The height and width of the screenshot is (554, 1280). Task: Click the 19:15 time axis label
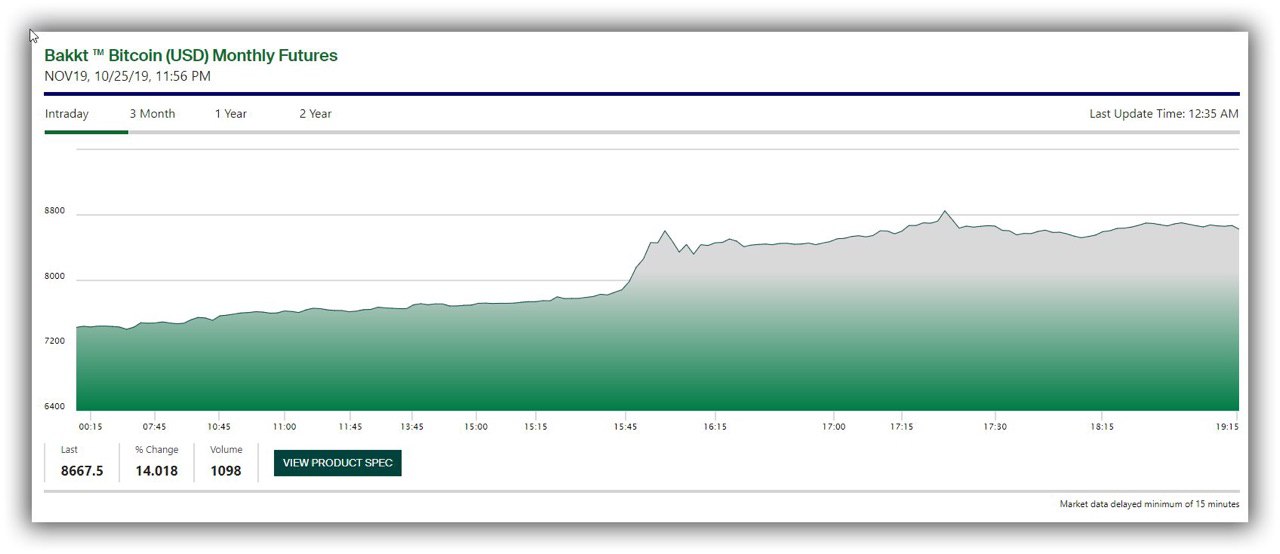[x=1227, y=427]
